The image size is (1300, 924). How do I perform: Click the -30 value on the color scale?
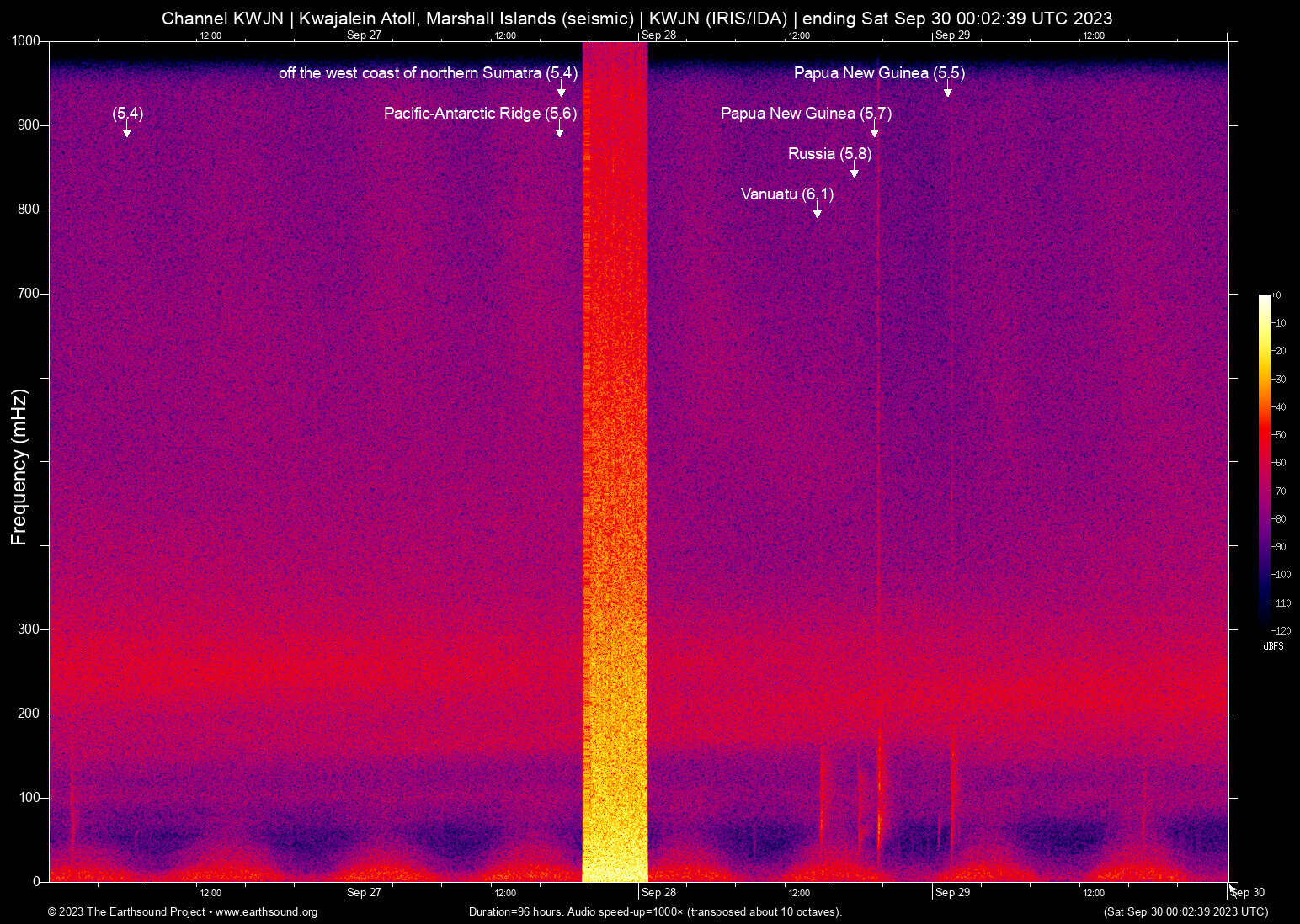[1278, 380]
